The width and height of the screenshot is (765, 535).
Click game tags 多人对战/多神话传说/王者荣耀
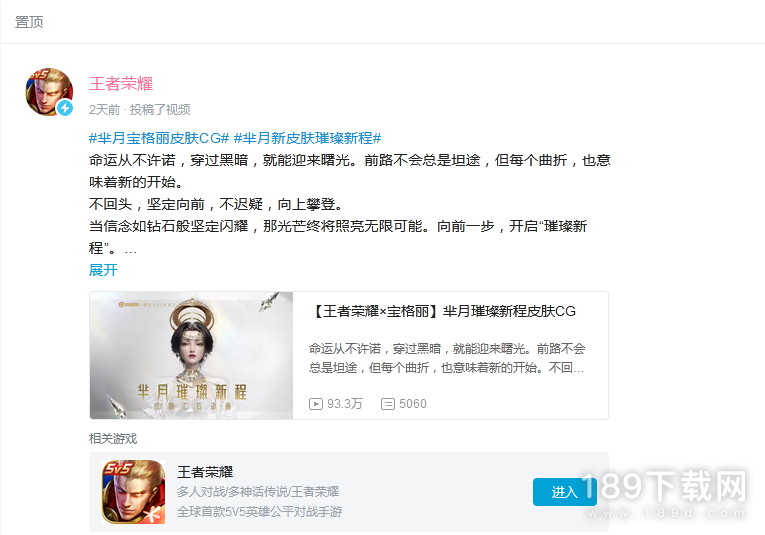pyautogui.click(x=258, y=492)
